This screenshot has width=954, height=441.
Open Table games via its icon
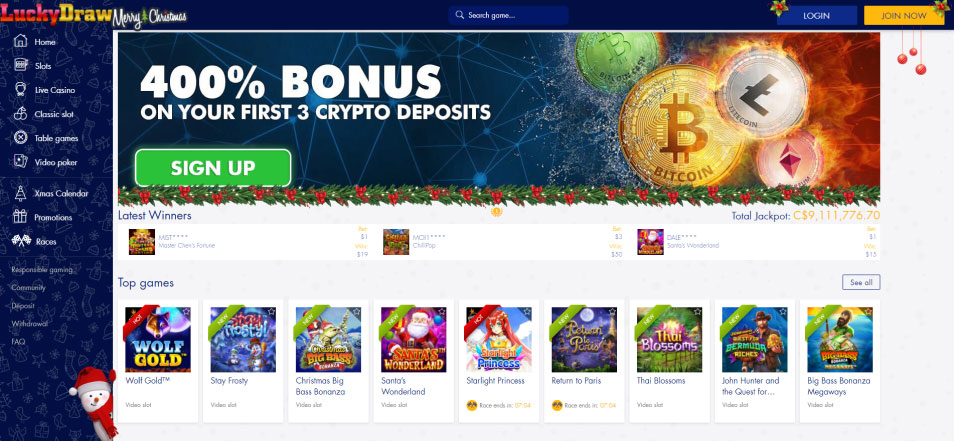[x=21, y=138]
